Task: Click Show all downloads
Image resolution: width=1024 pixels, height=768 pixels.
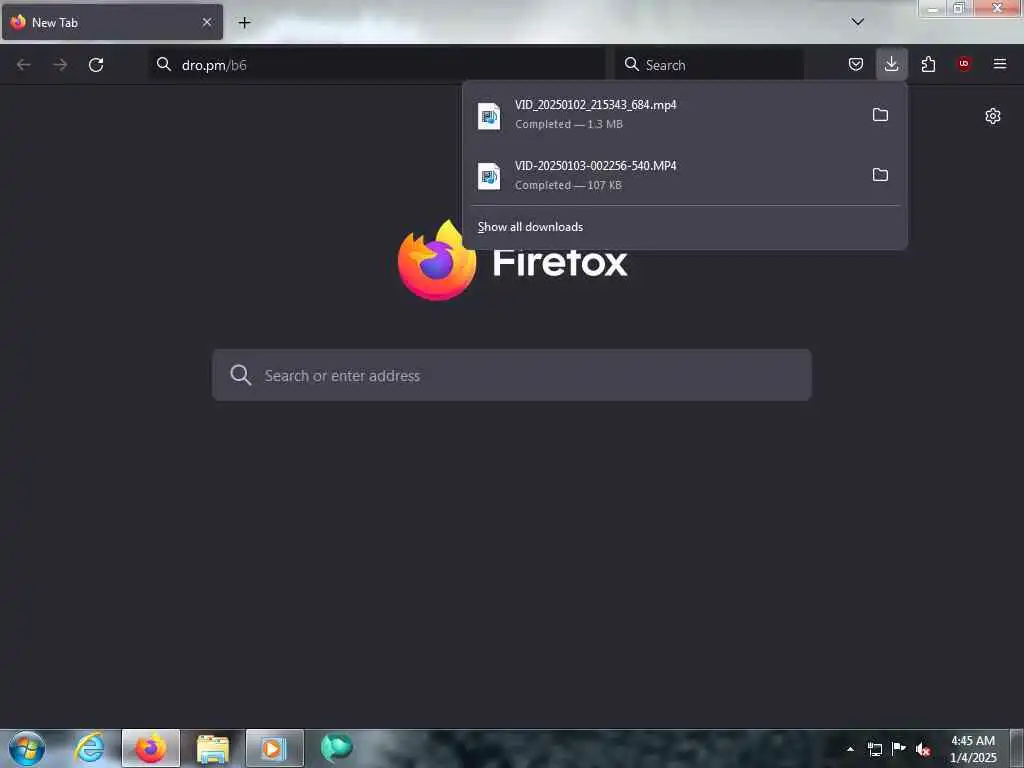Action: coord(530,227)
